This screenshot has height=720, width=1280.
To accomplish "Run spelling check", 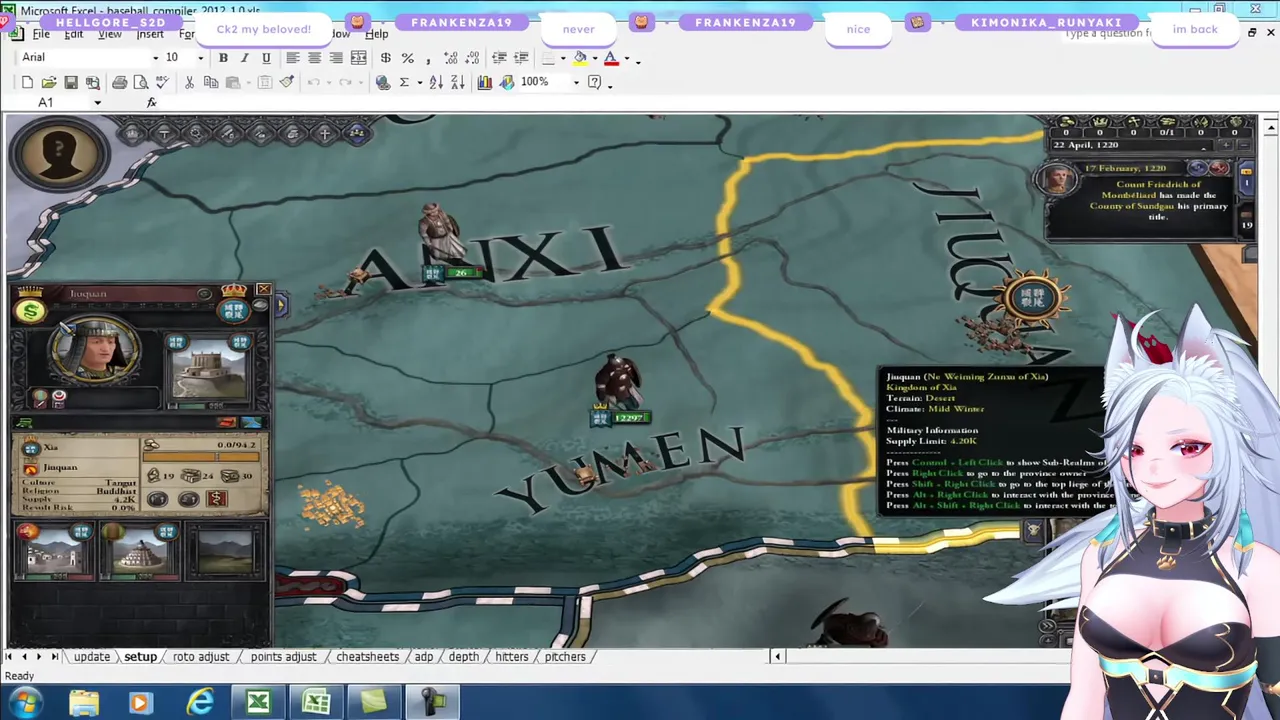I will pyautogui.click(x=162, y=82).
